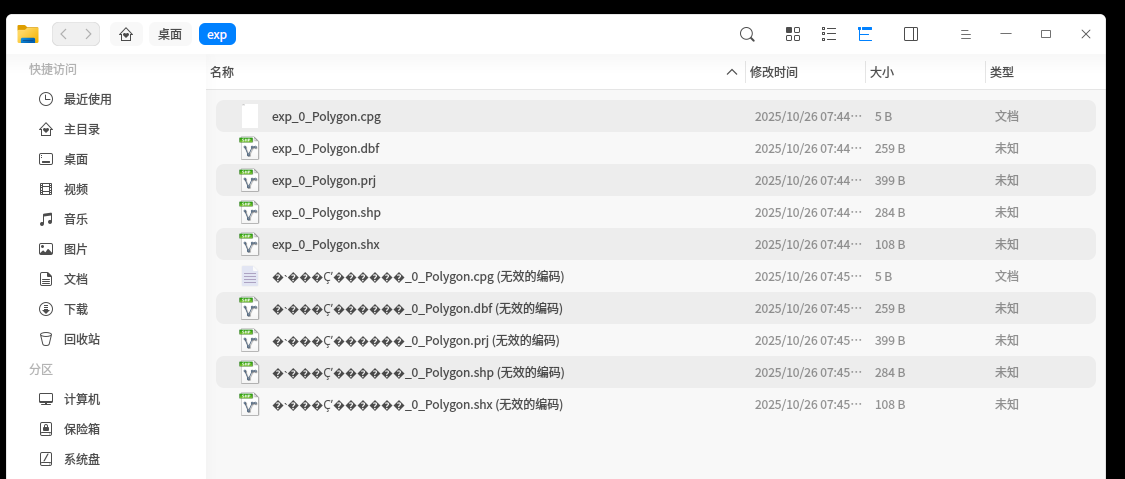The image size is (1125, 479).
Task: Open 系统盘 in the sidebar
Action: click(x=105, y=459)
